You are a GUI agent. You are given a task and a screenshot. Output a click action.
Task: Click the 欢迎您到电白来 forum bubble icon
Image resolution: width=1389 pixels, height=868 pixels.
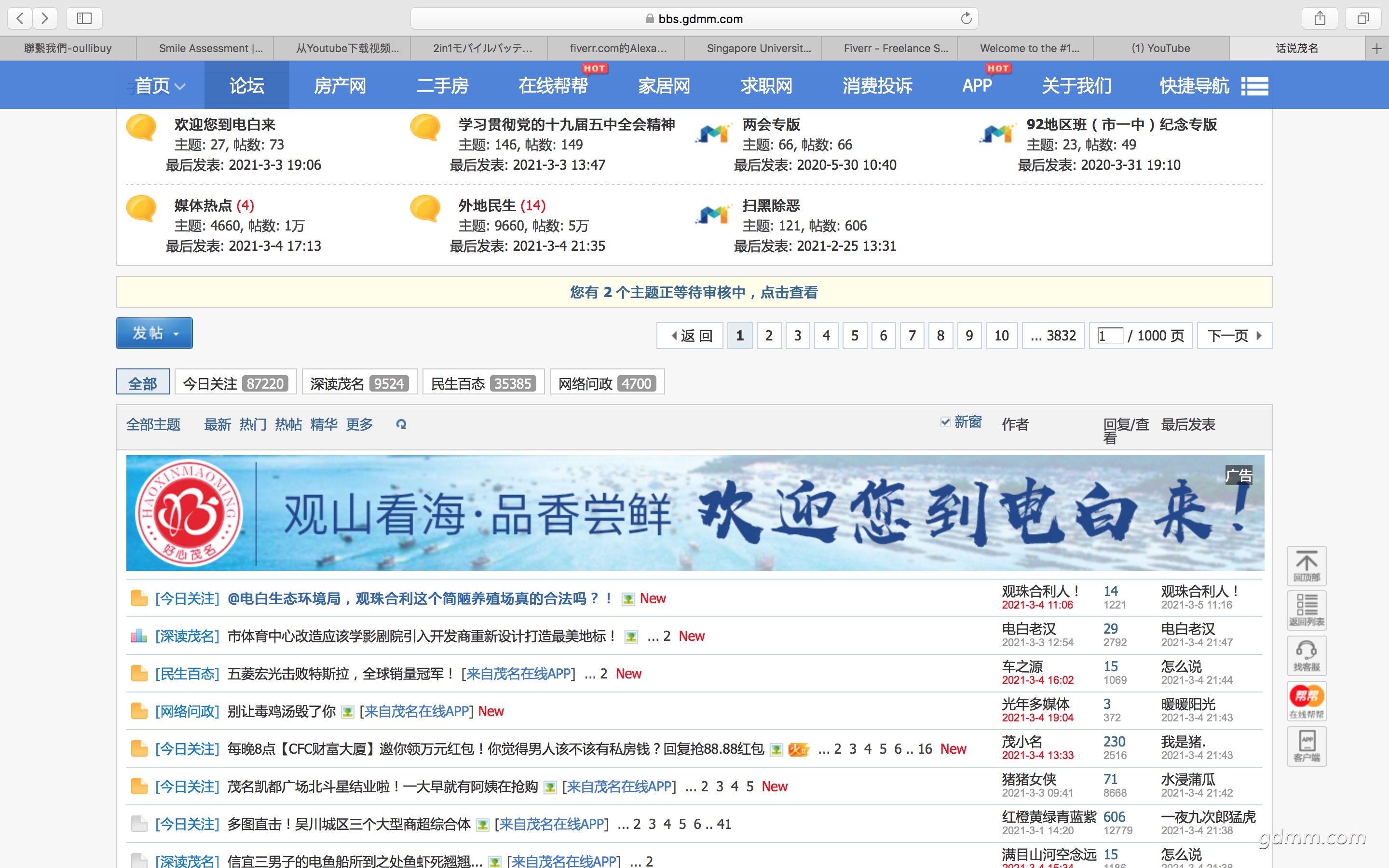pos(141,127)
